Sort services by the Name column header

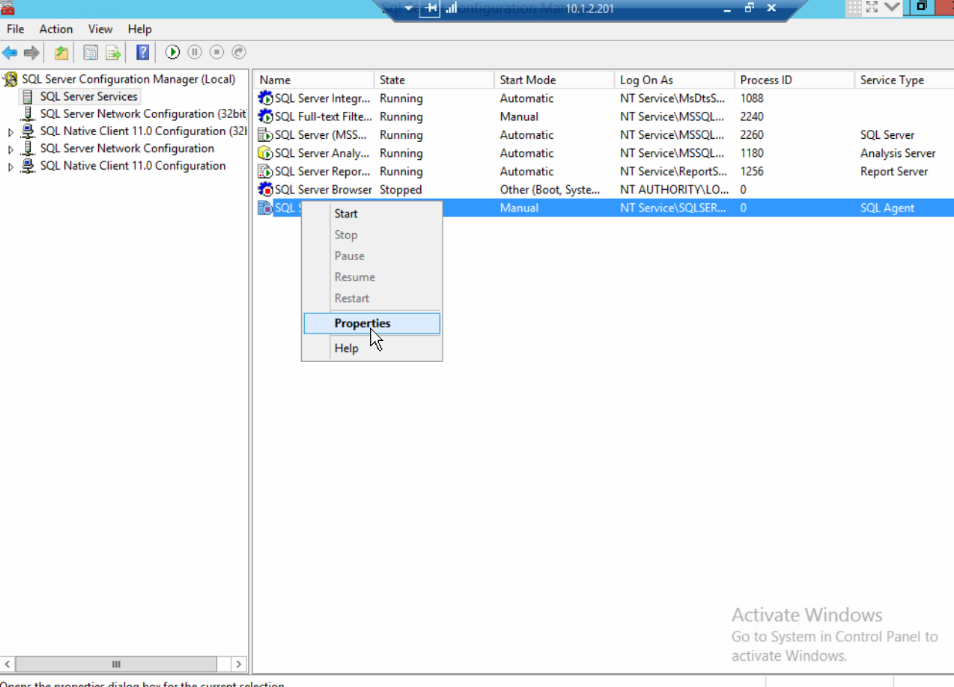[x=314, y=80]
